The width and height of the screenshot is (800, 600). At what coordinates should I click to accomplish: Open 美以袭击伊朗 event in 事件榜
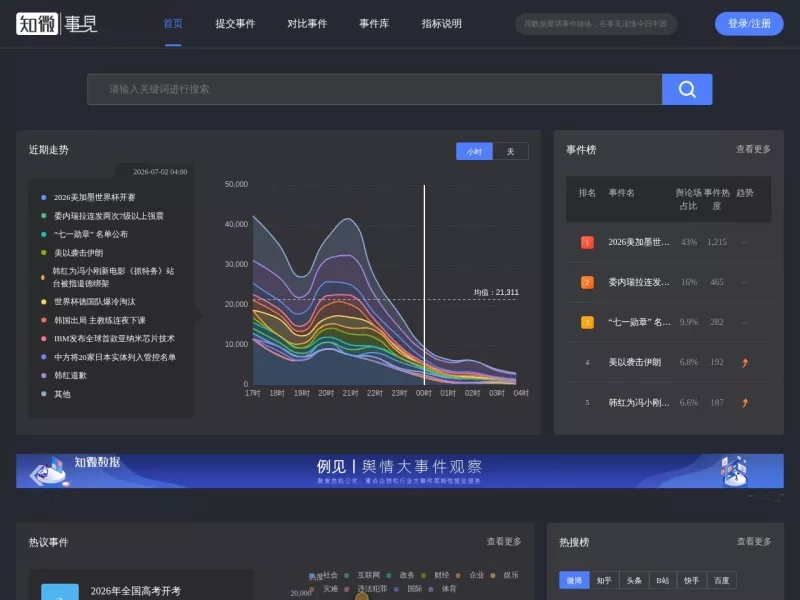coord(668,362)
